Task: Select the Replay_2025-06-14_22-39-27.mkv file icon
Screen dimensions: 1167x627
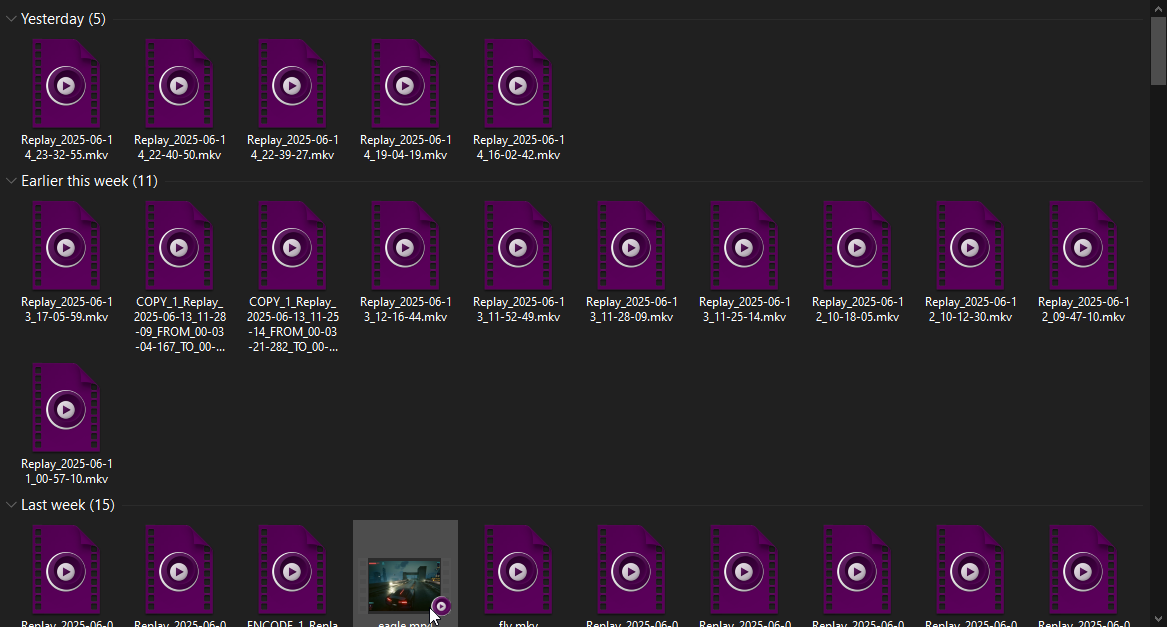Action: pyautogui.click(x=292, y=83)
